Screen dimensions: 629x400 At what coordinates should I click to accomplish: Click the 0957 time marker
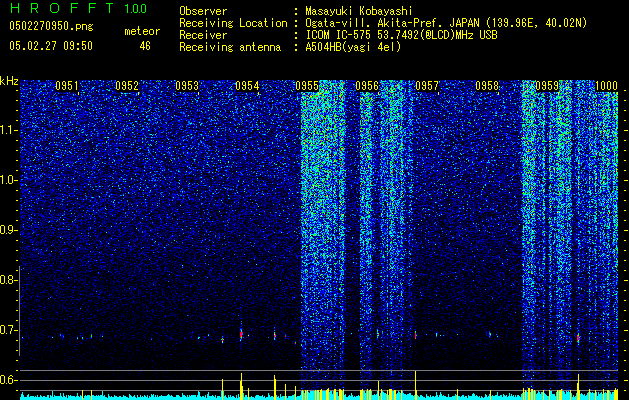point(427,86)
